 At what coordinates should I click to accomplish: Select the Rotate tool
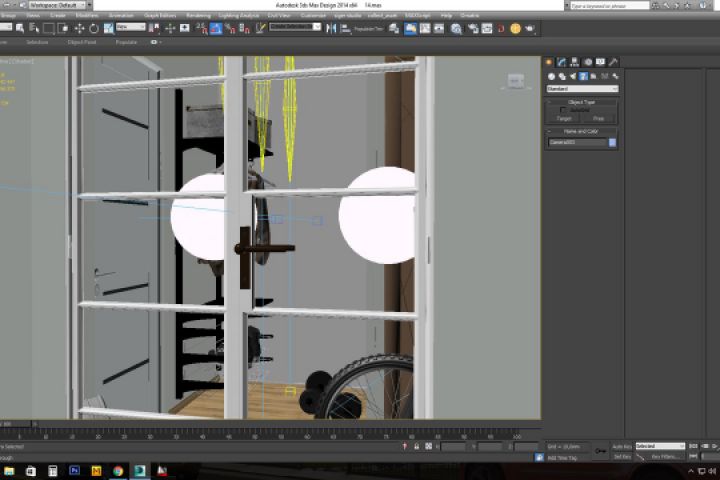coord(94,28)
